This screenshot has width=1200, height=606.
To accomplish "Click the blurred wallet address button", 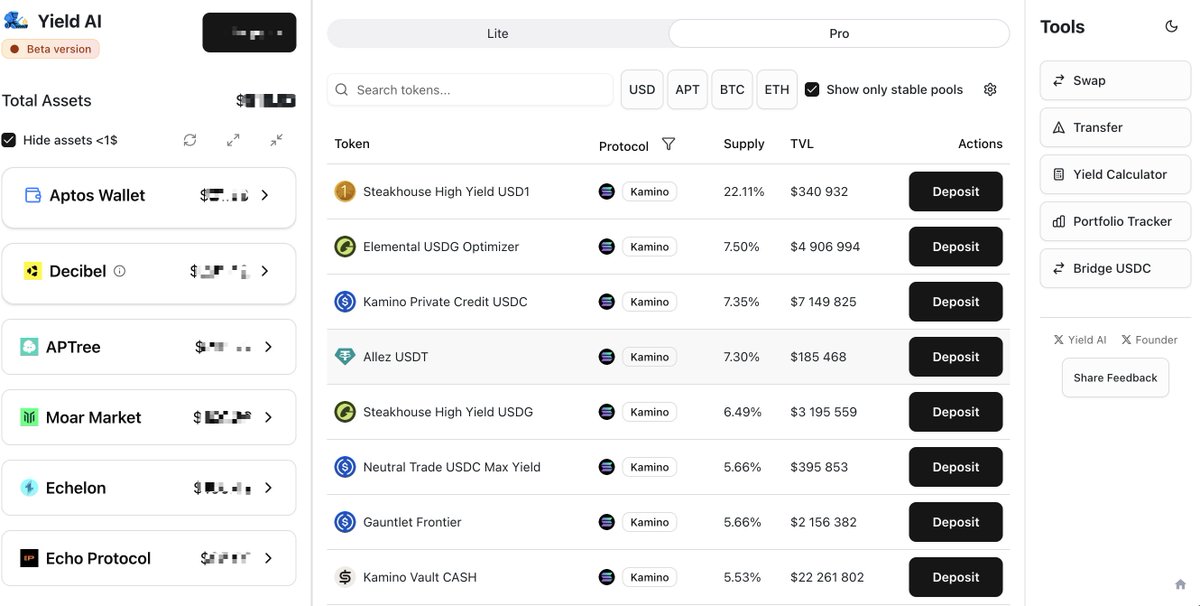I will pos(249,33).
